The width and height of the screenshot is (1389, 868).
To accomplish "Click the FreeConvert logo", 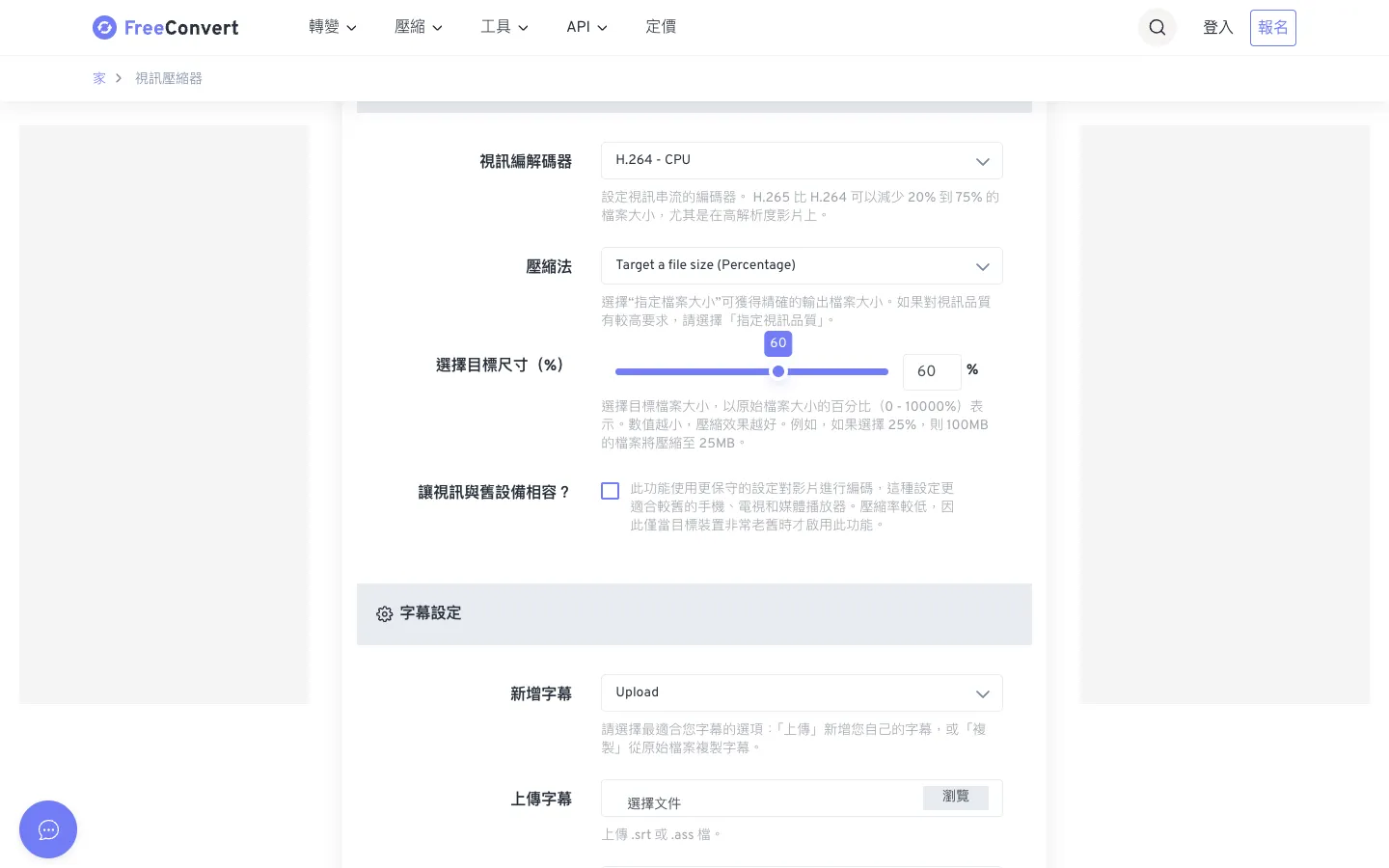I will tap(165, 28).
